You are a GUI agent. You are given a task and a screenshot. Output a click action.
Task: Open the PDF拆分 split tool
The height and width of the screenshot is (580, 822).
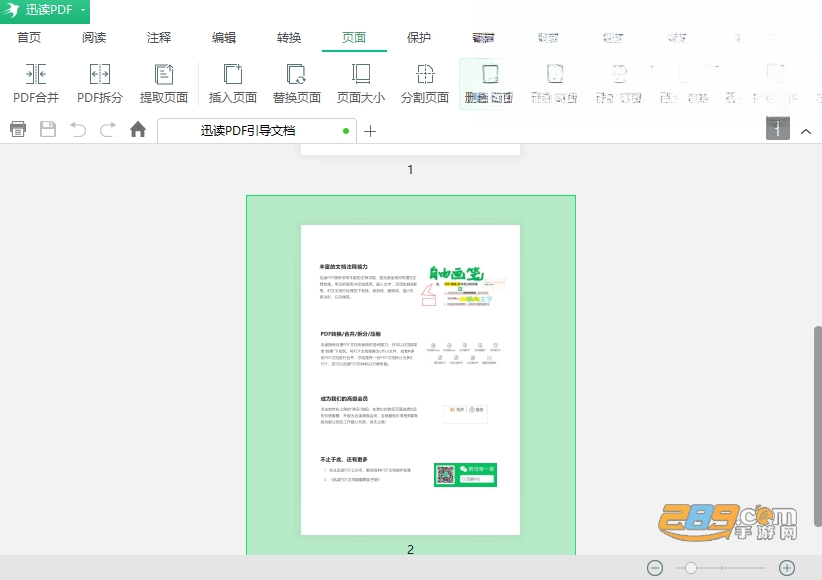(100, 83)
